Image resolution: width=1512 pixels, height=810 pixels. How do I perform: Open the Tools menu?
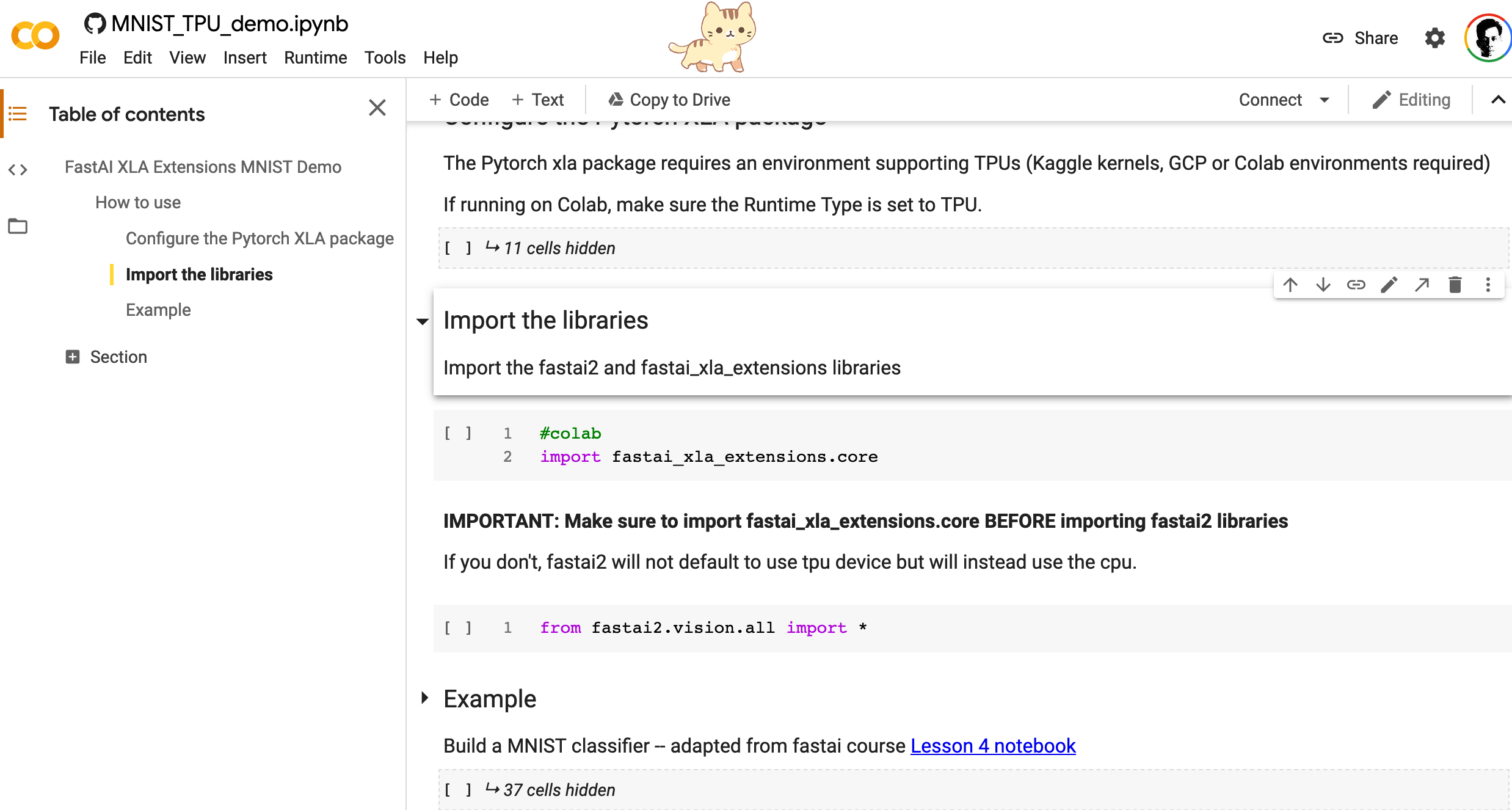[385, 57]
